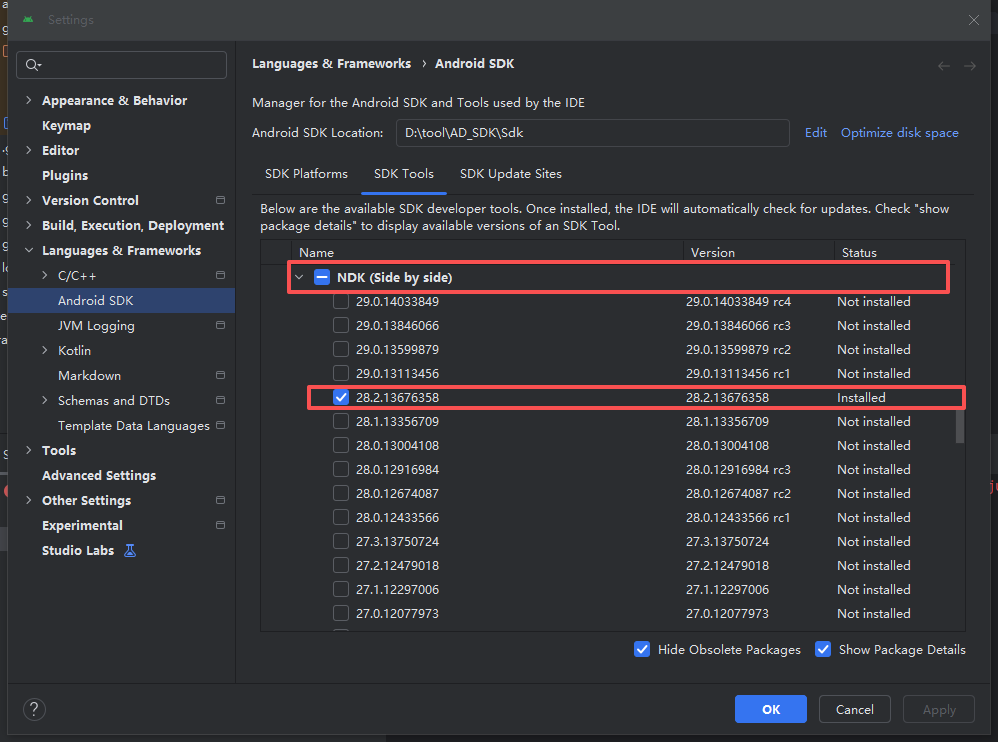Select Android SDK in sidebar

pyautogui.click(x=121, y=300)
